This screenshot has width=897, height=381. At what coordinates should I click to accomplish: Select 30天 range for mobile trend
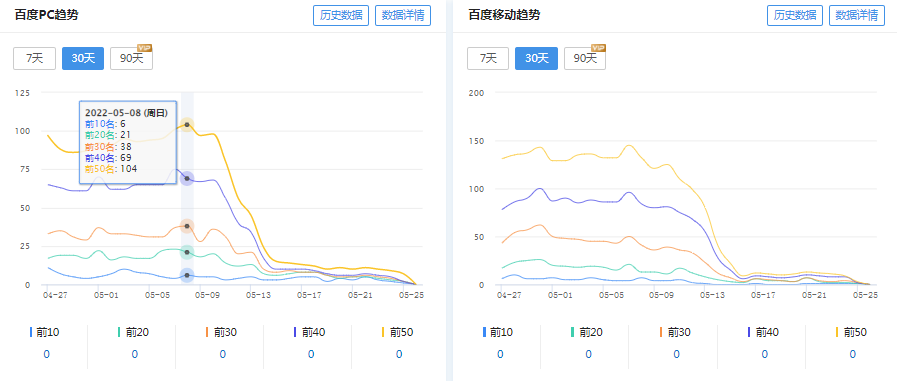point(537,58)
